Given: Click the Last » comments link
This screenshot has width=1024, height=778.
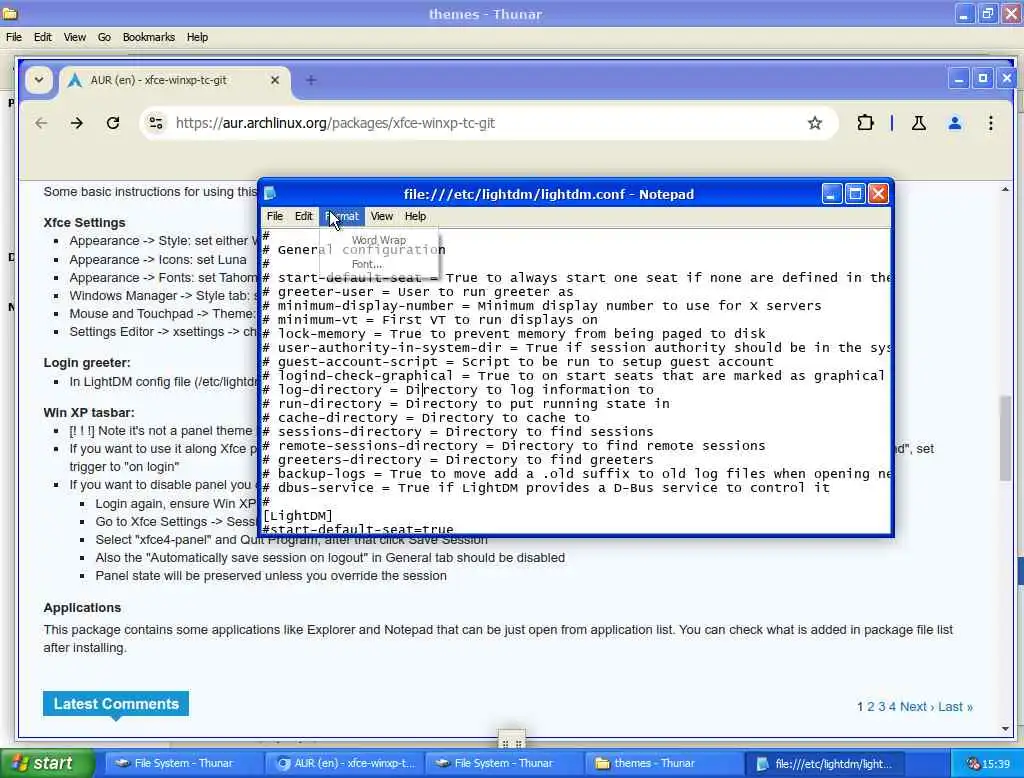Looking at the screenshot, I should point(955,707).
